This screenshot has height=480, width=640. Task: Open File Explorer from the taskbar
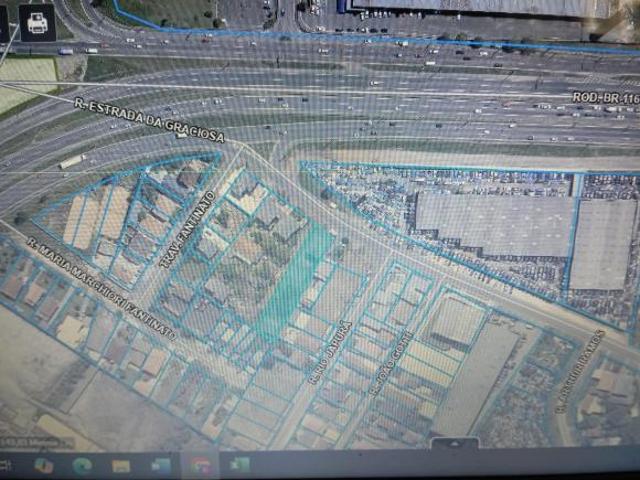(x=121, y=465)
